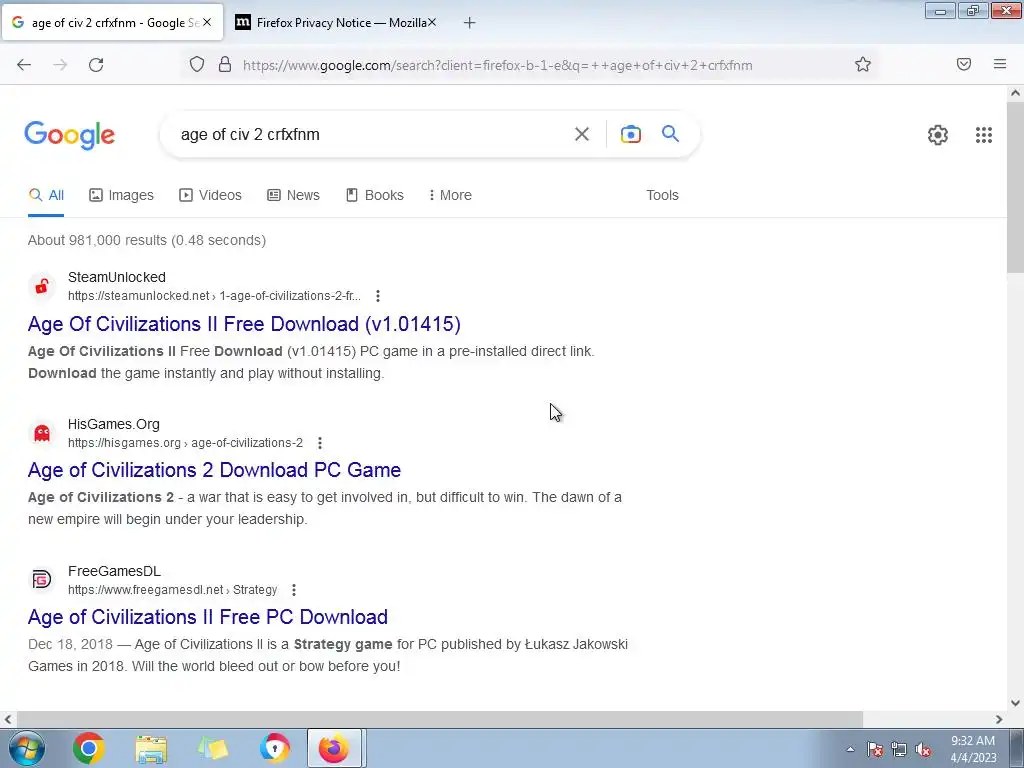Click the forward navigation arrow
The height and width of the screenshot is (768, 1024).
[60, 65]
